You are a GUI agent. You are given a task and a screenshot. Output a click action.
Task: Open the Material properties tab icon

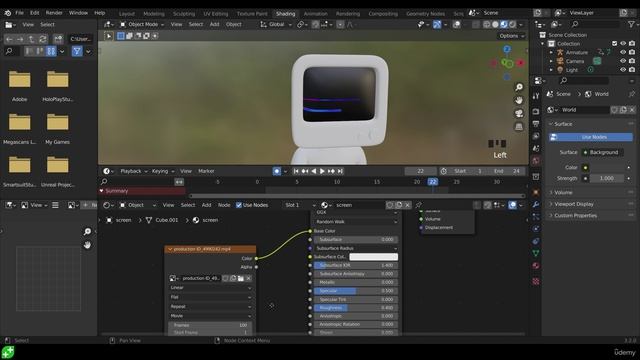pos(536,266)
